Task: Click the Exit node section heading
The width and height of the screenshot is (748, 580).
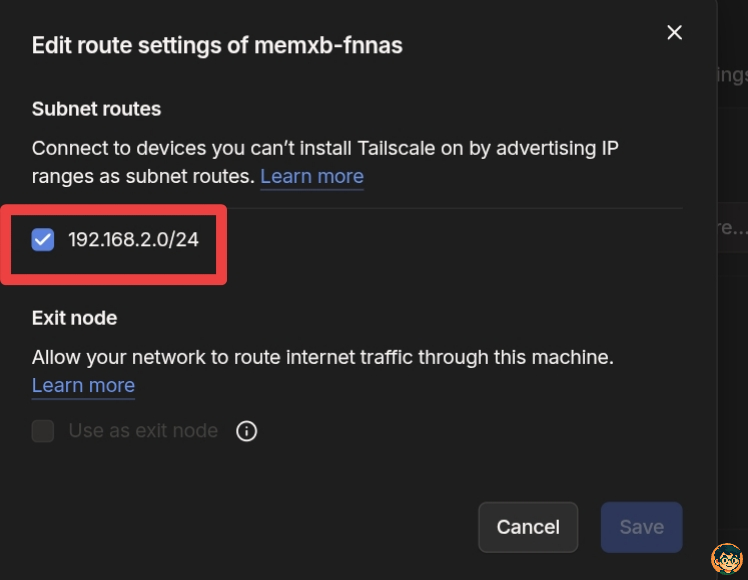Action: tap(74, 318)
